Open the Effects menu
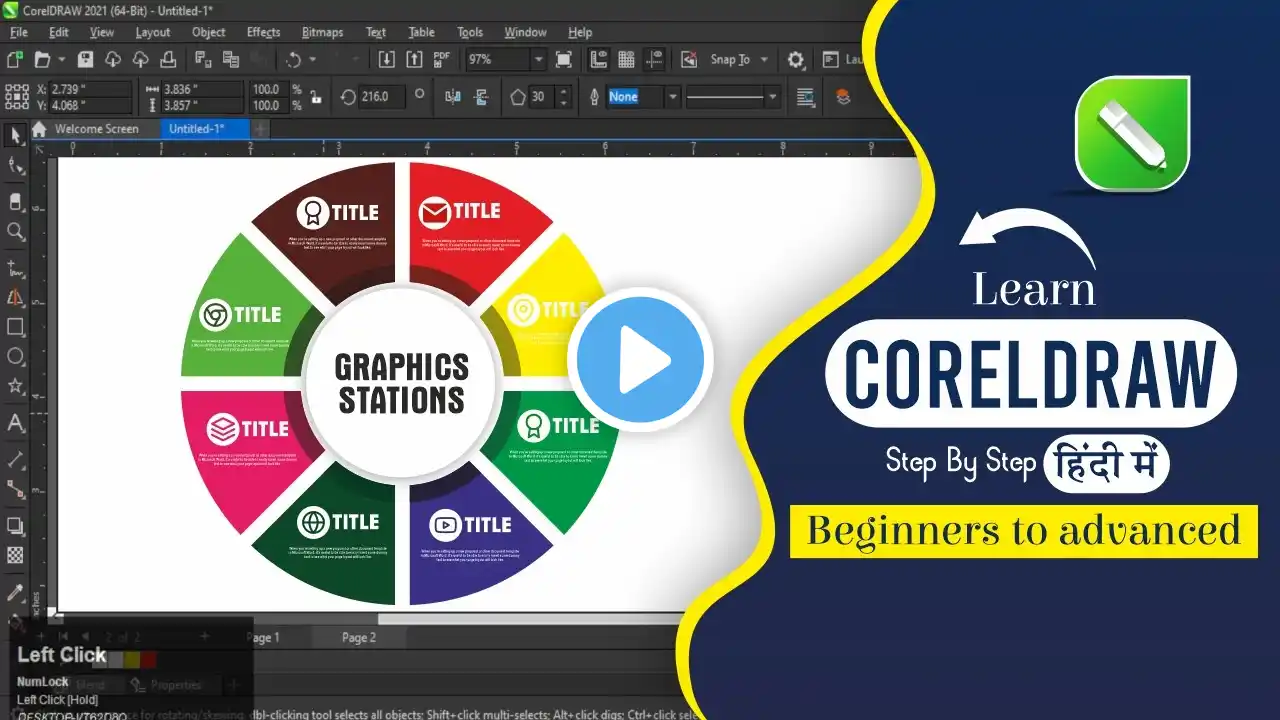 pos(263,32)
